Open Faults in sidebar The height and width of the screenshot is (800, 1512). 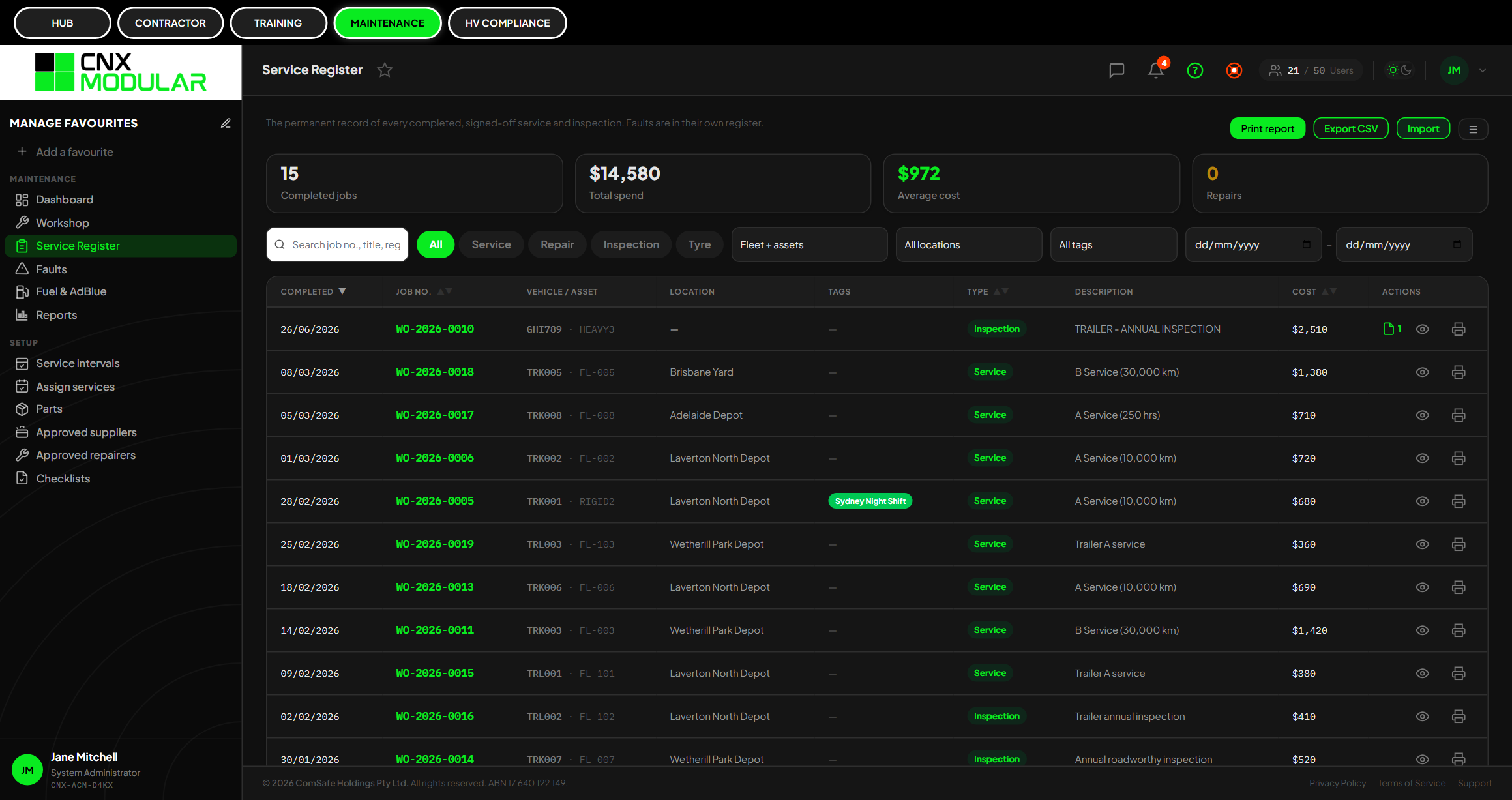click(121, 269)
